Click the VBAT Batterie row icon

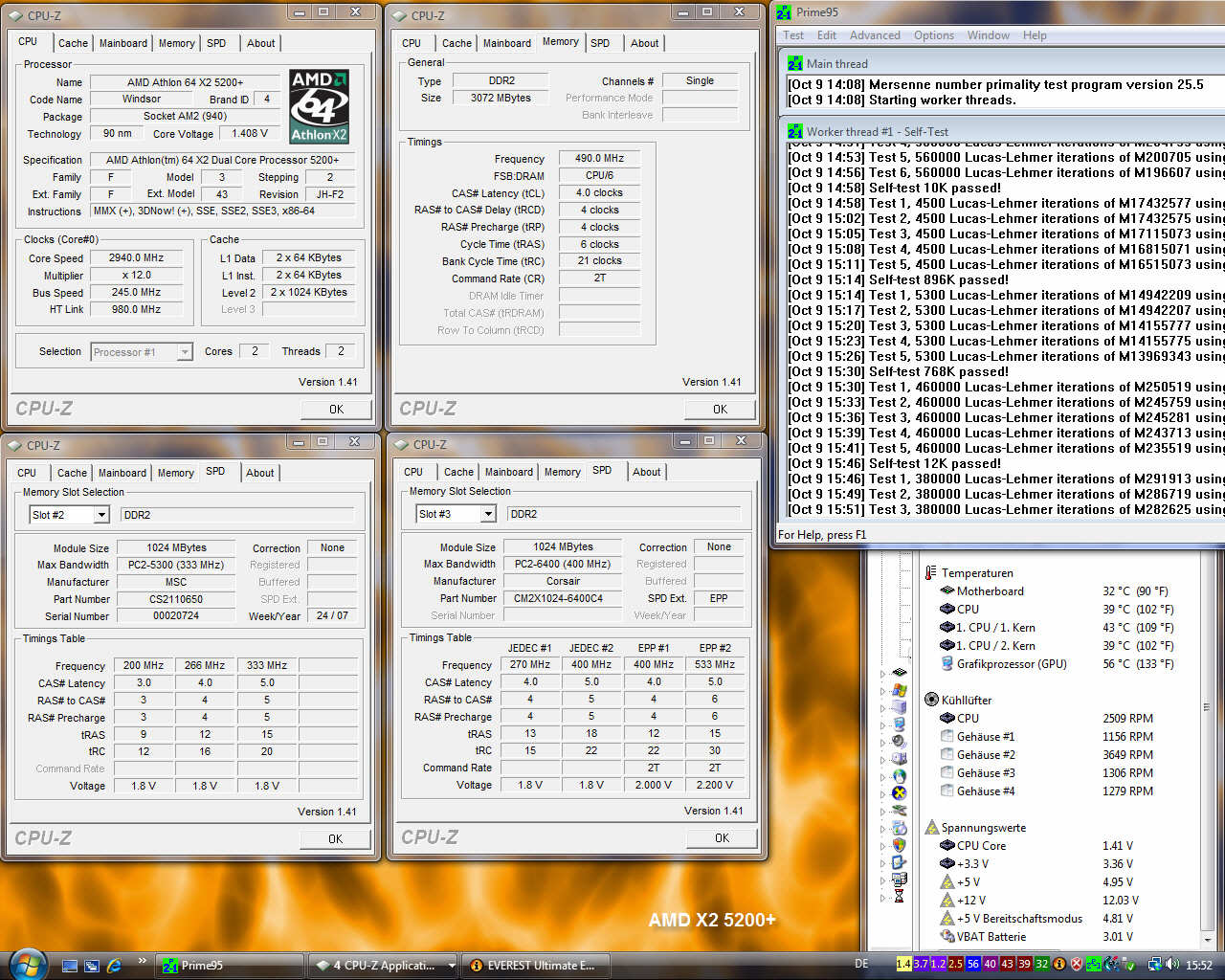[x=947, y=936]
